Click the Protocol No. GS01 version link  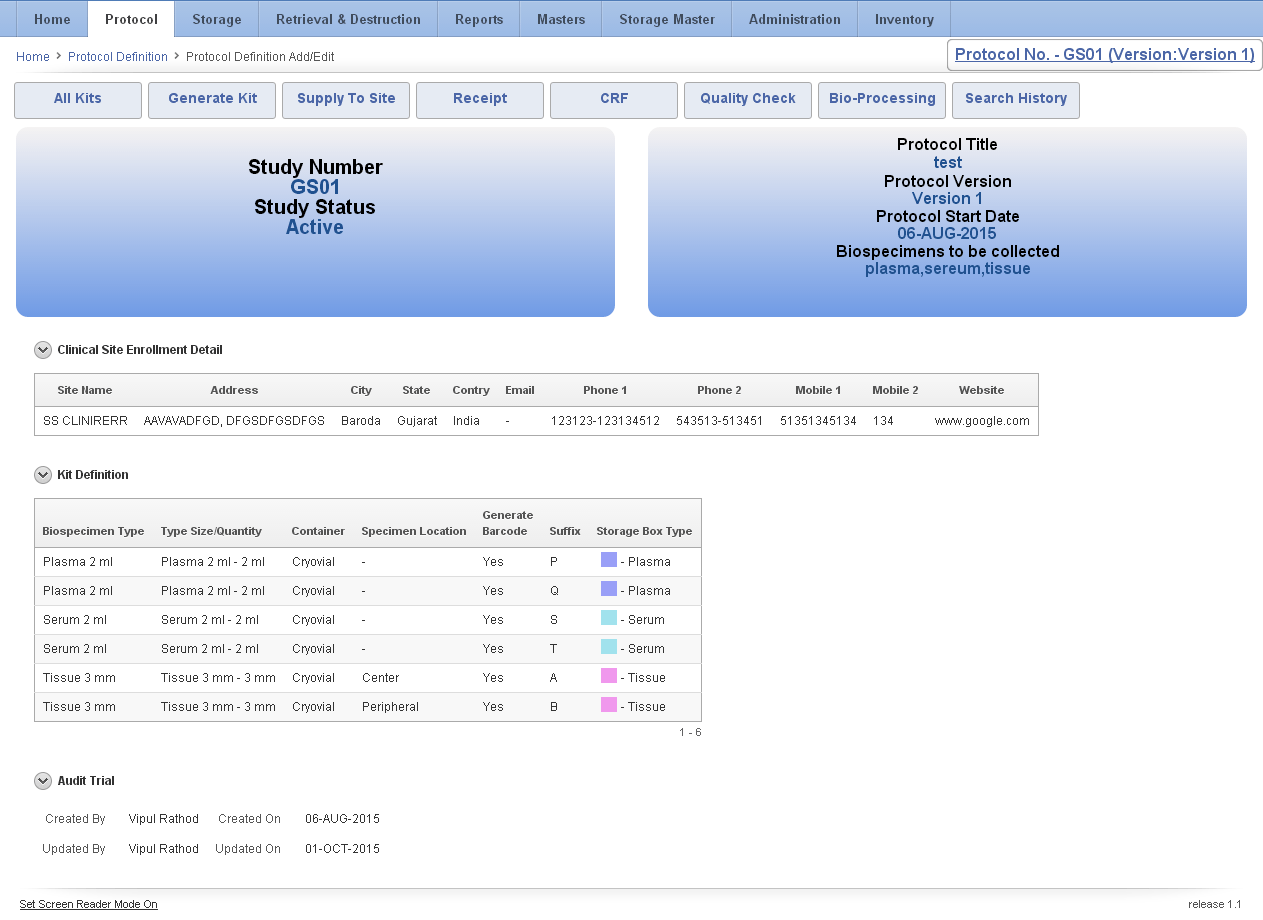tap(1104, 55)
